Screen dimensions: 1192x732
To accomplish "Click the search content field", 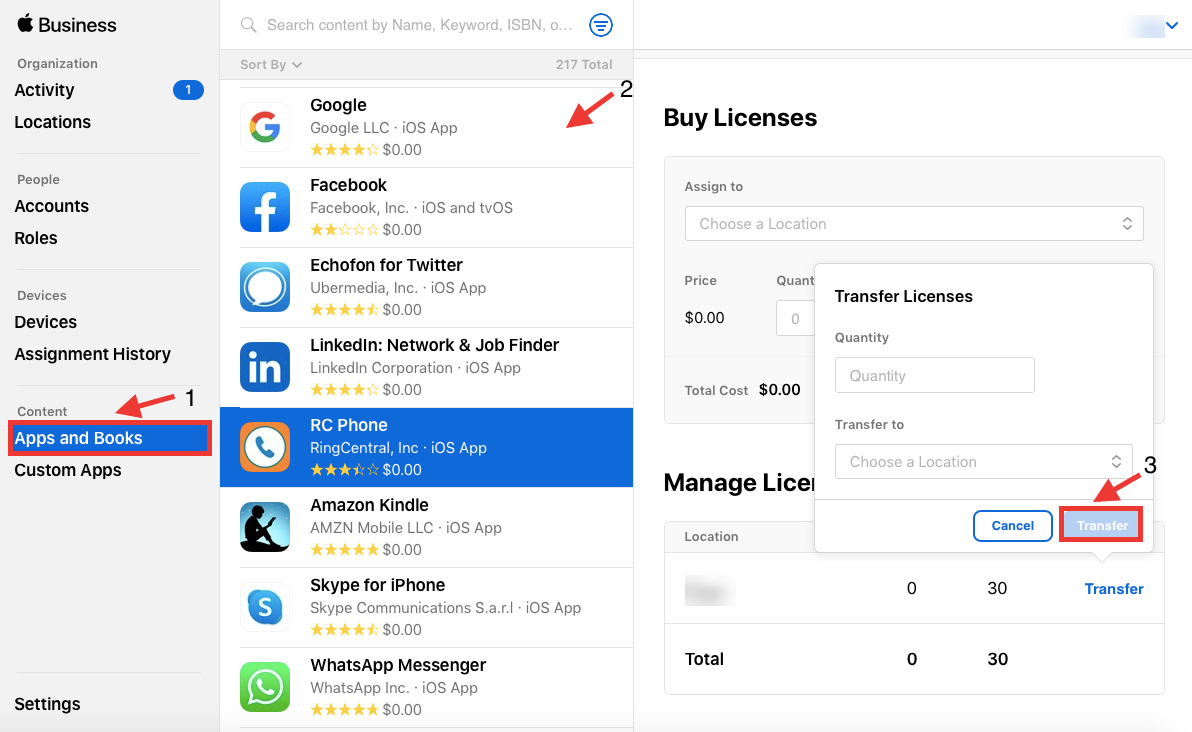I will pos(420,25).
